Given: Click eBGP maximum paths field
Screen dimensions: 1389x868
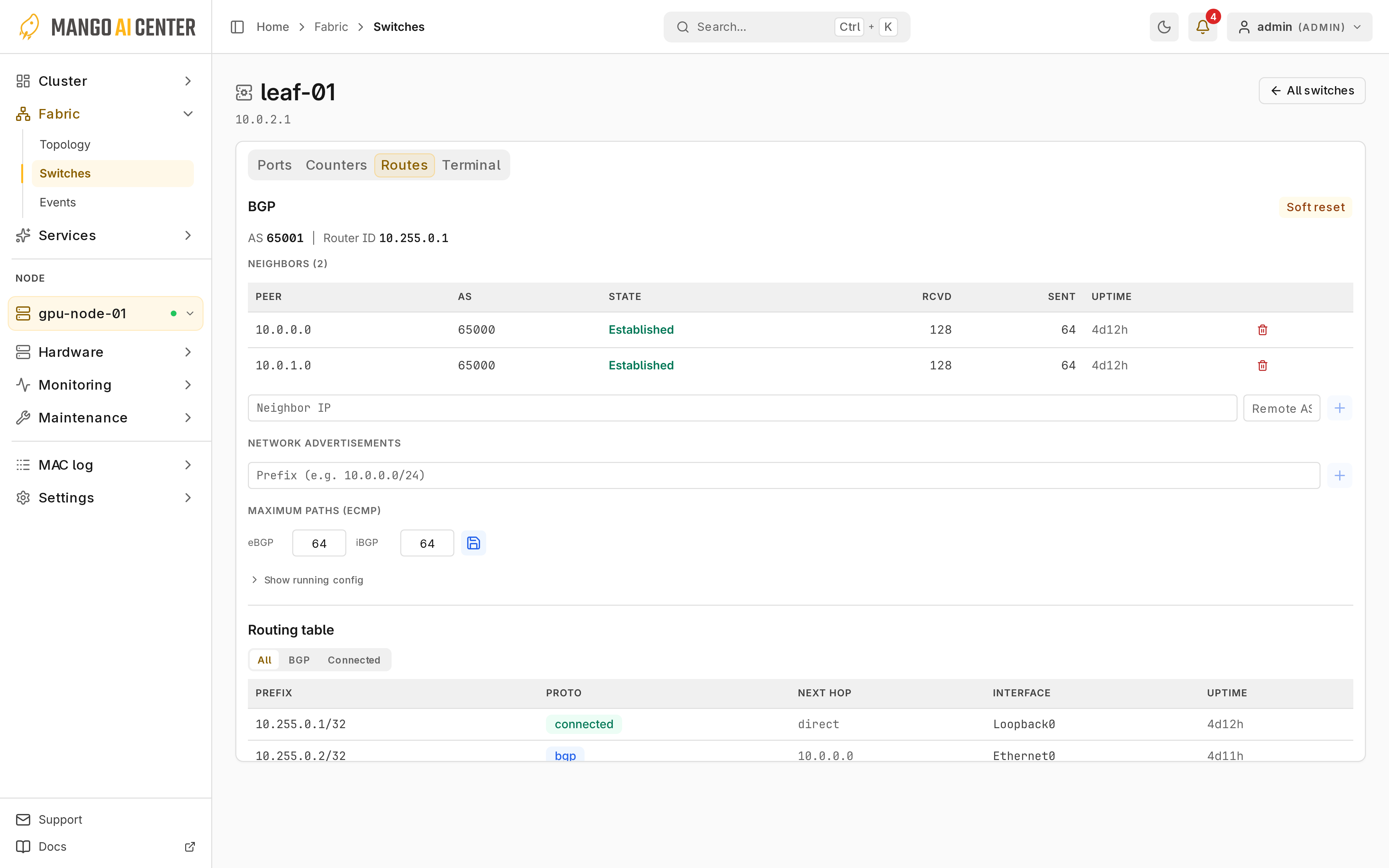Looking at the screenshot, I should click(319, 543).
